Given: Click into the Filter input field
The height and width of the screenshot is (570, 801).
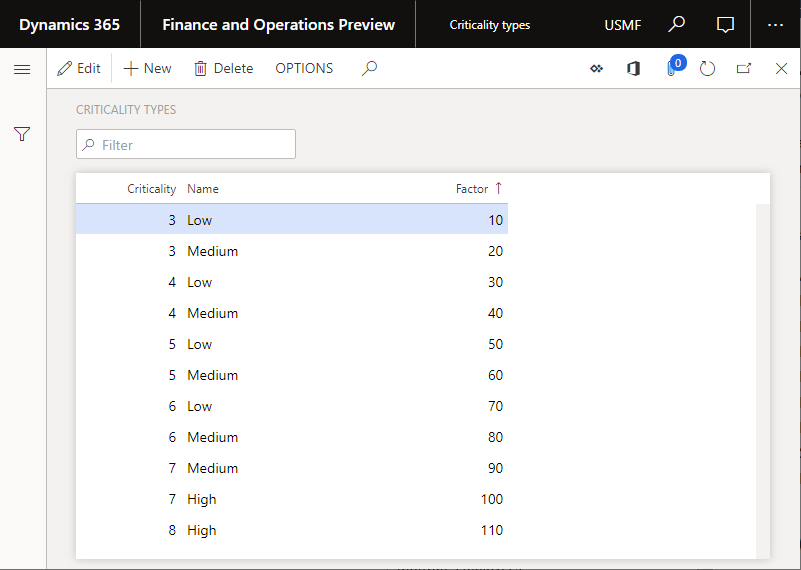Looking at the screenshot, I should coord(186,145).
